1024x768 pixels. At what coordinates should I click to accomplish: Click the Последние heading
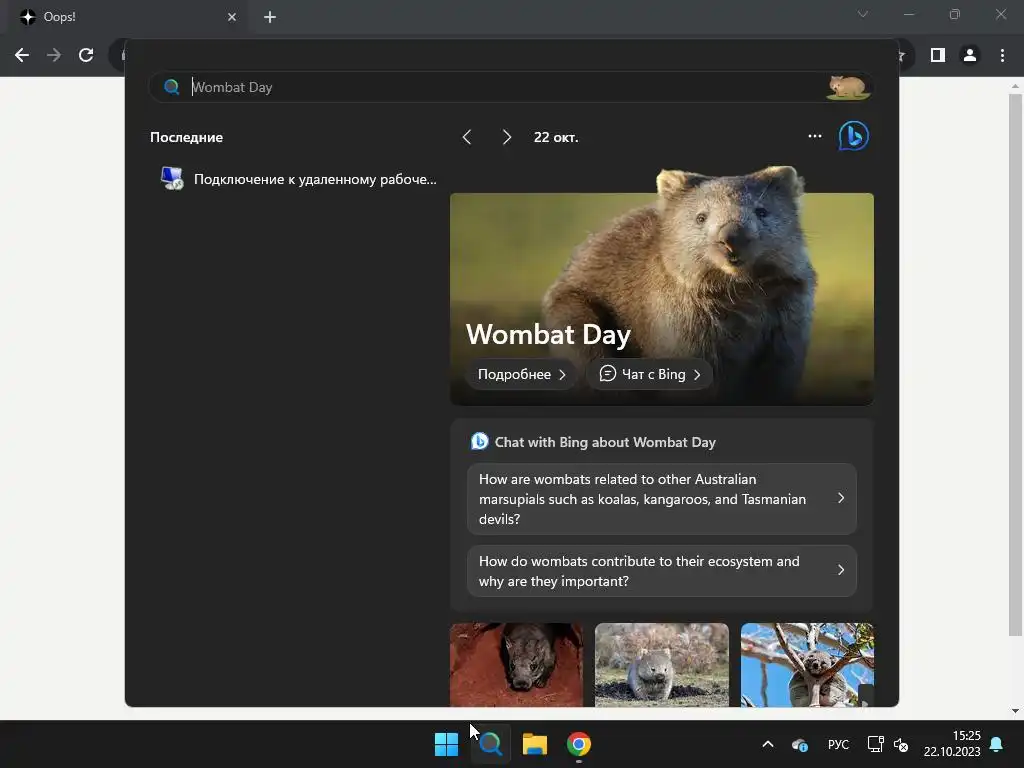click(x=186, y=137)
